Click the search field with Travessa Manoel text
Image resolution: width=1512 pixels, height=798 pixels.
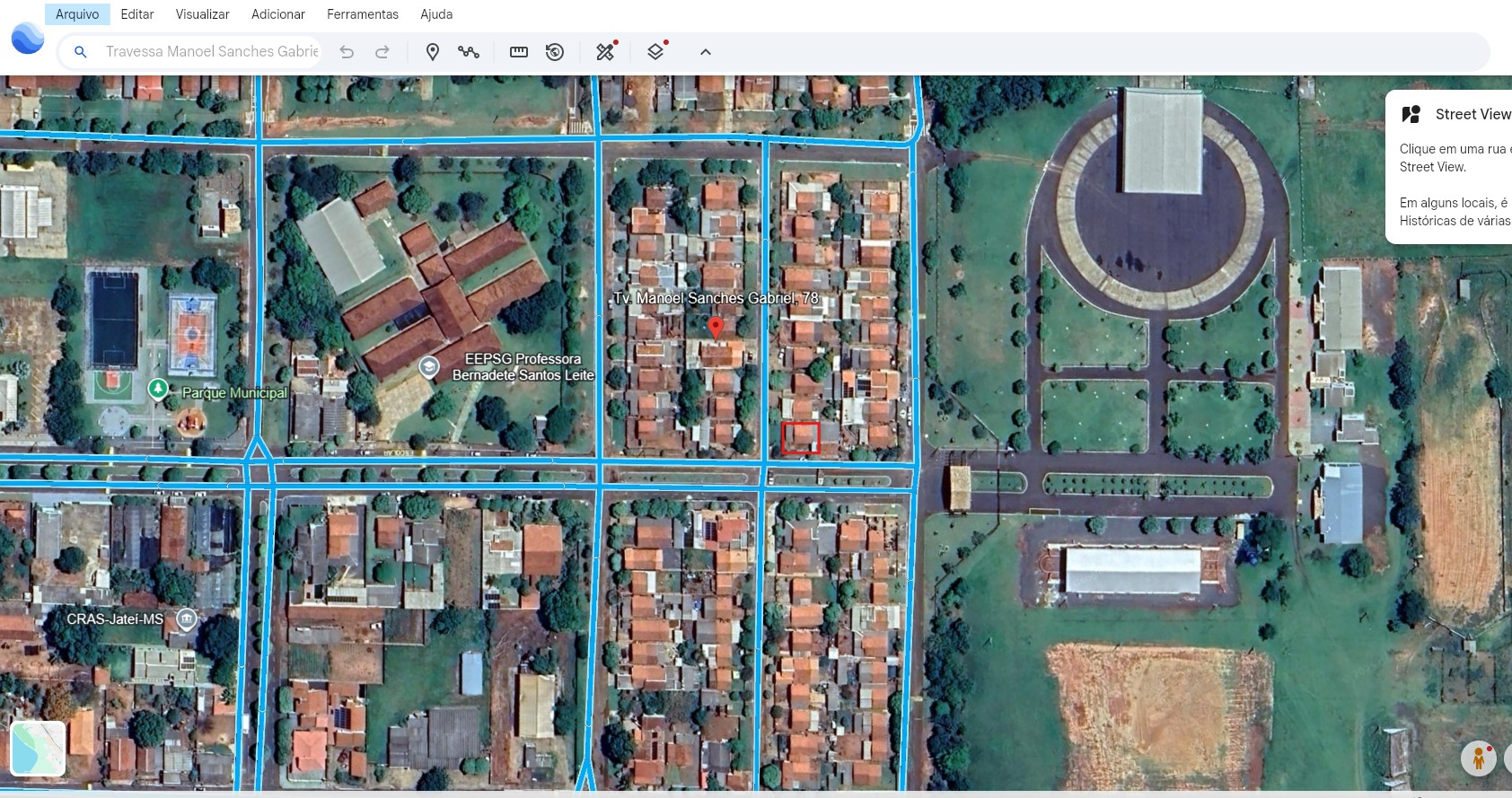pyautogui.click(x=212, y=52)
